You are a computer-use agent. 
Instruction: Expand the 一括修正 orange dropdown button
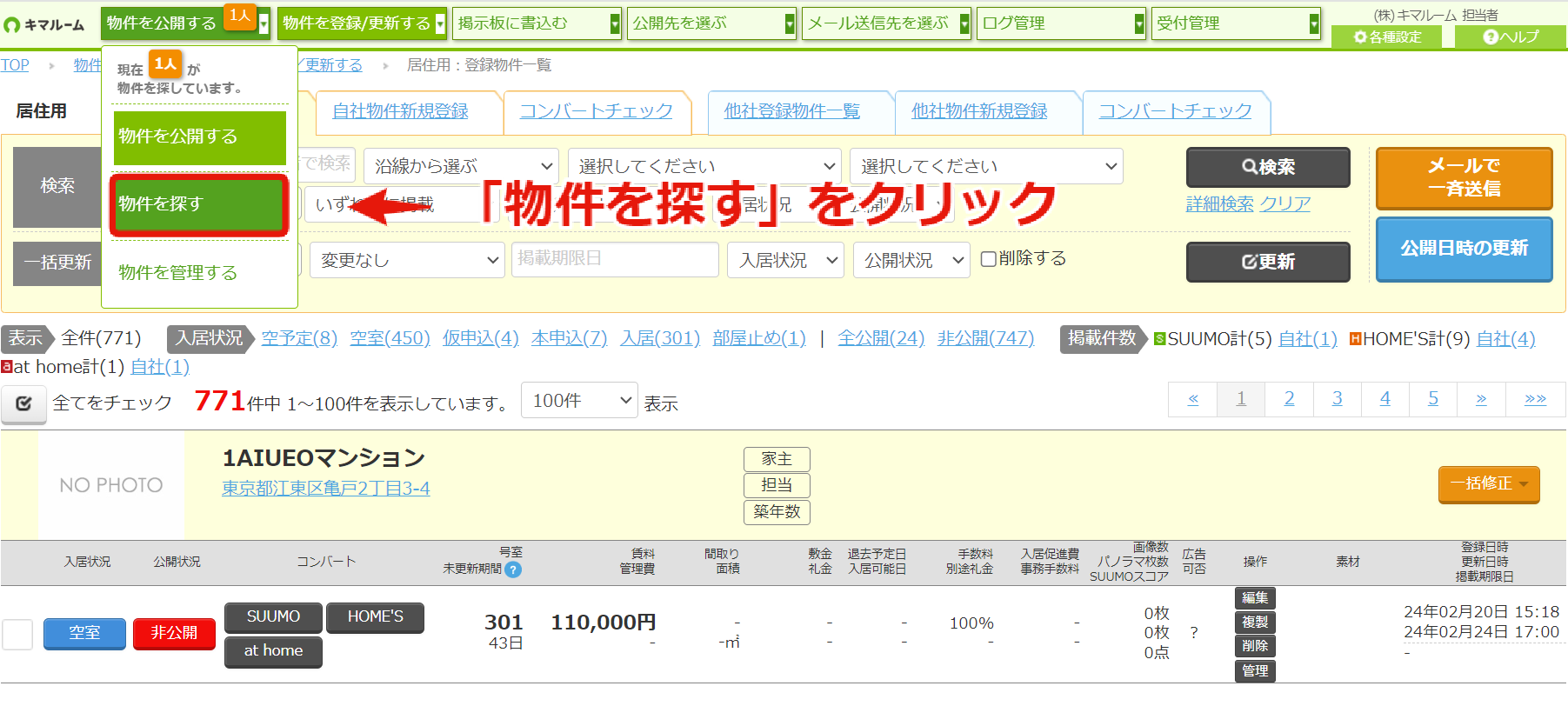(1489, 483)
